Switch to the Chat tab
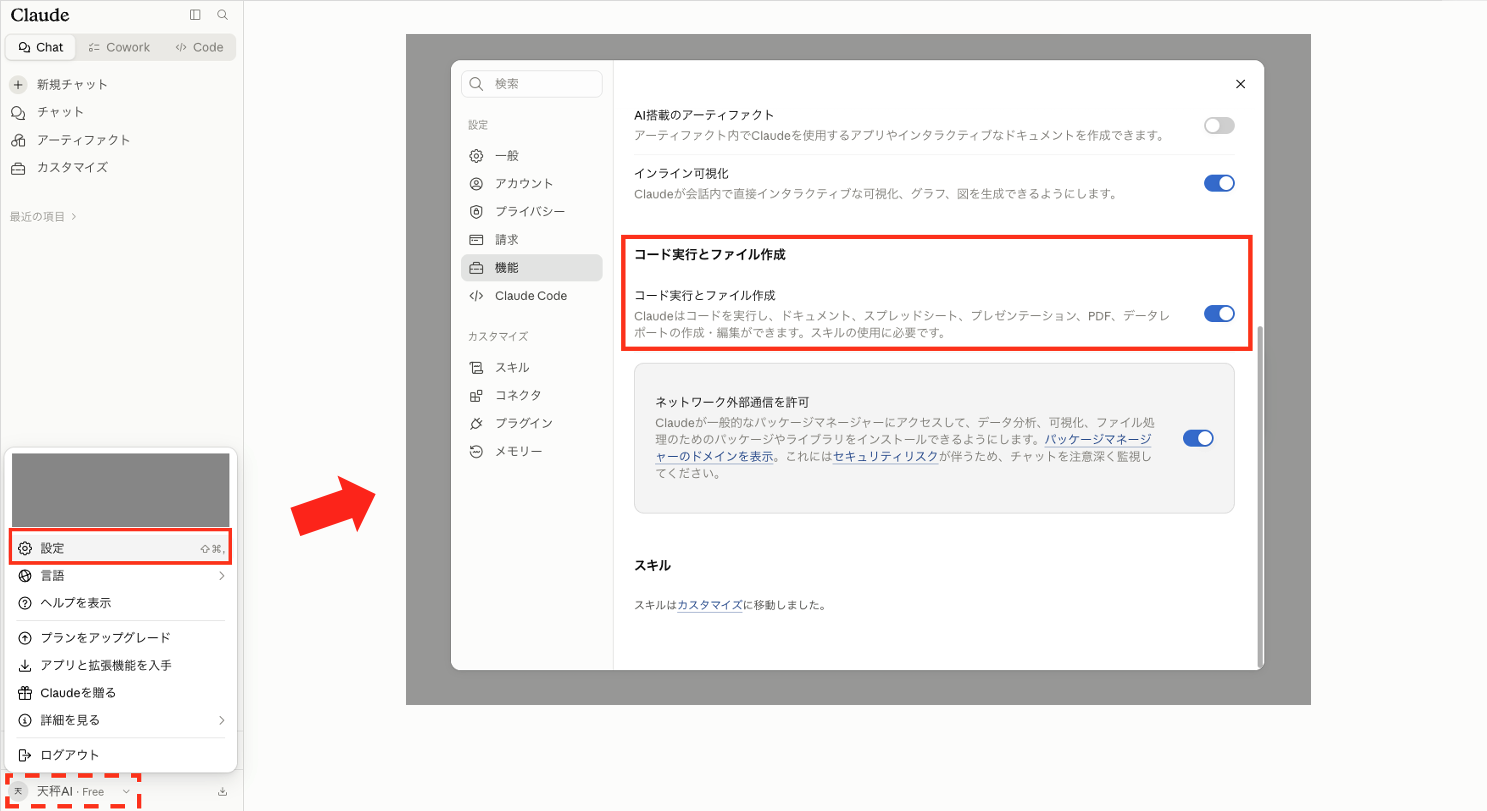 click(x=41, y=47)
